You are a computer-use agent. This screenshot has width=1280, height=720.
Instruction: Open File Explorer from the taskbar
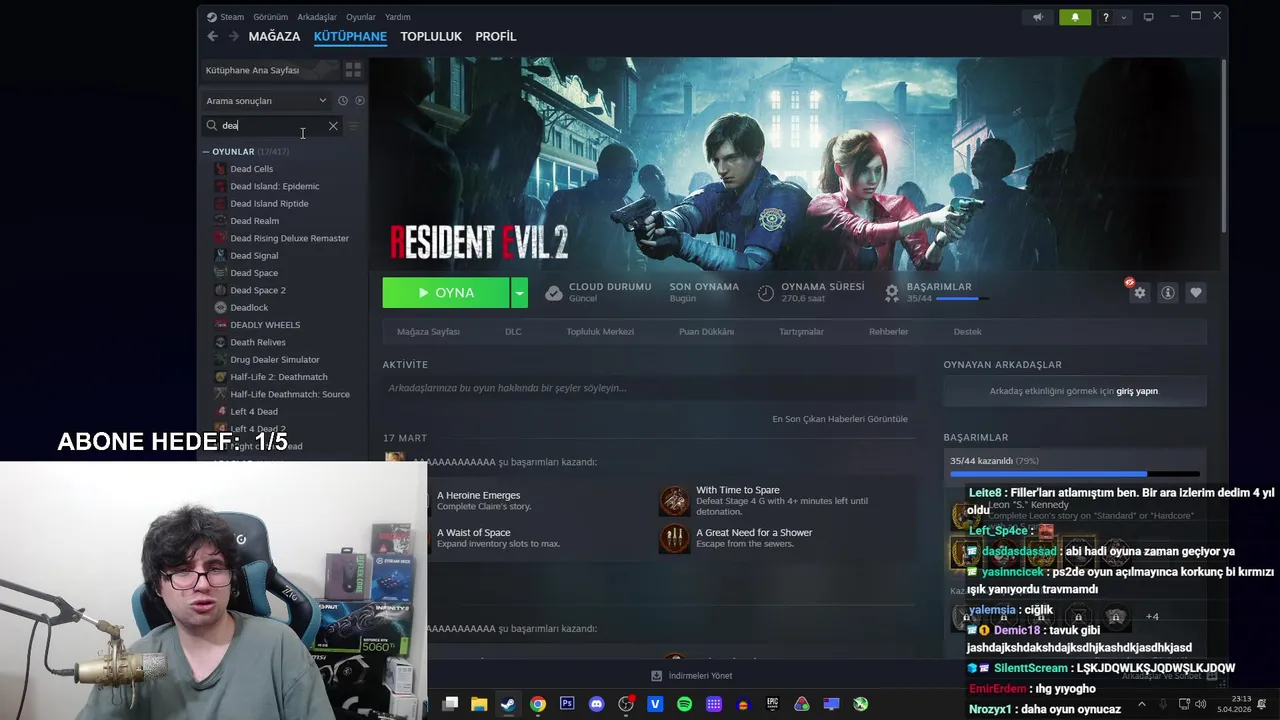coord(479,704)
